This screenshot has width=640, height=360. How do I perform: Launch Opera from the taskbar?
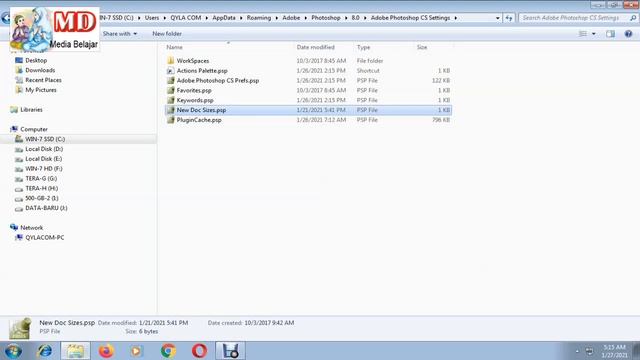(199, 351)
